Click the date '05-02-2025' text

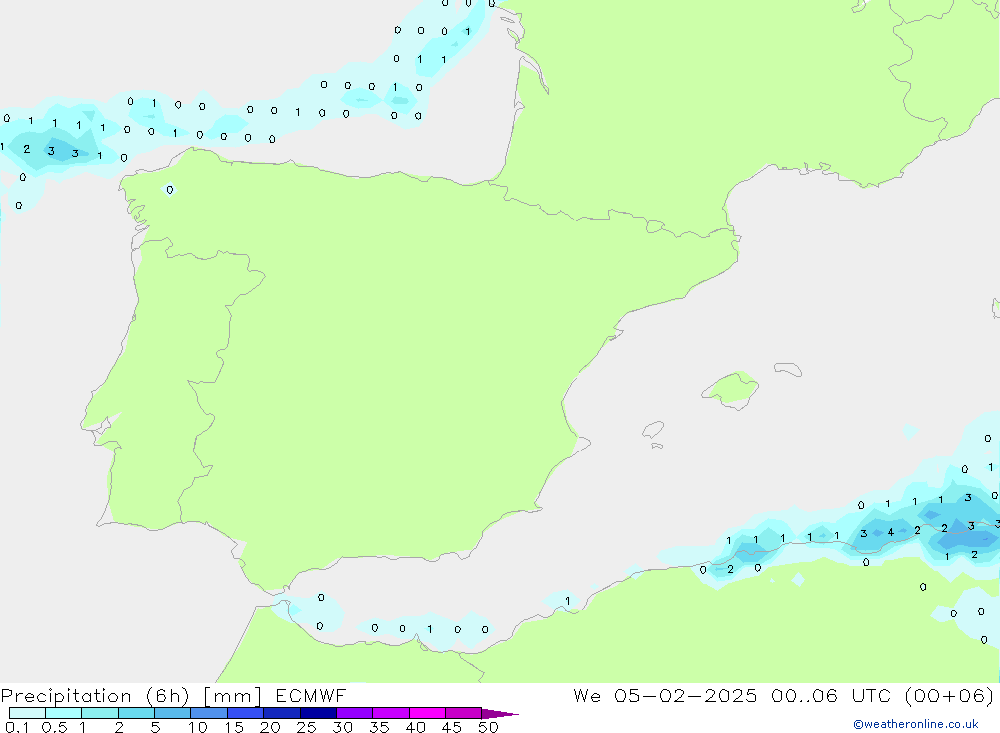point(685,696)
